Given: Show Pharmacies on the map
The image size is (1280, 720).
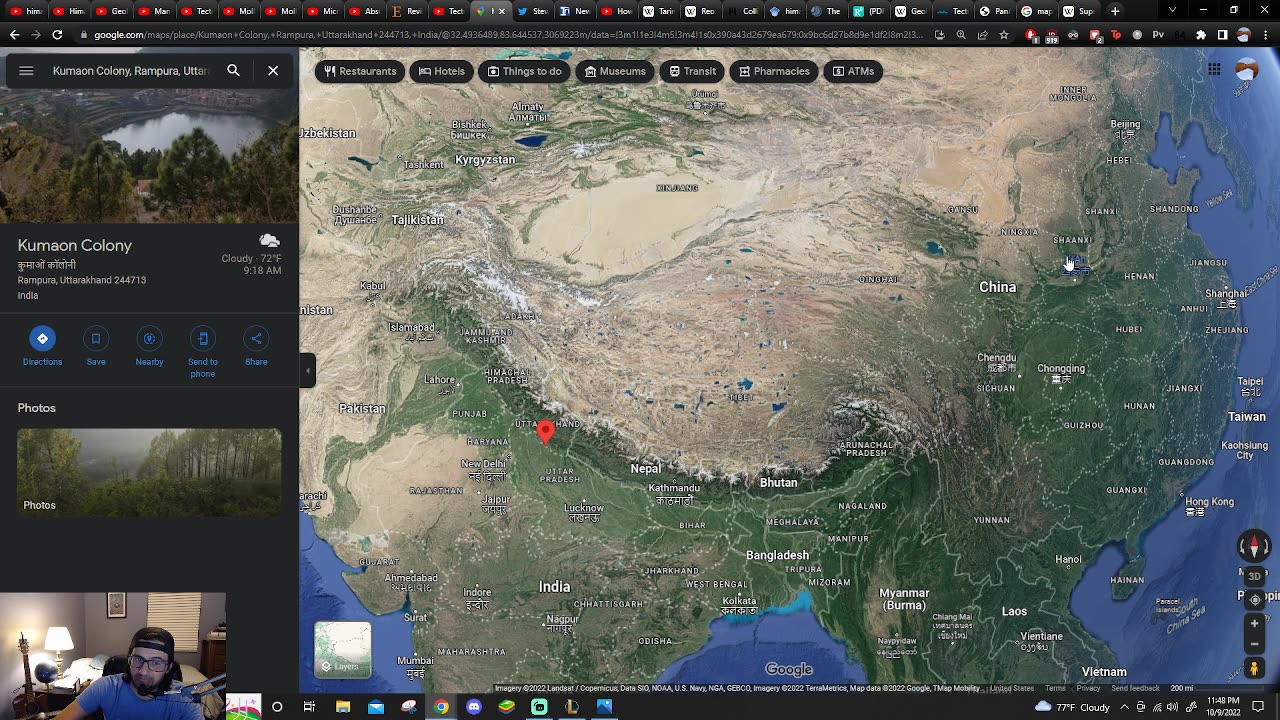Looking at the screenshot, I should tap(774, 71).
